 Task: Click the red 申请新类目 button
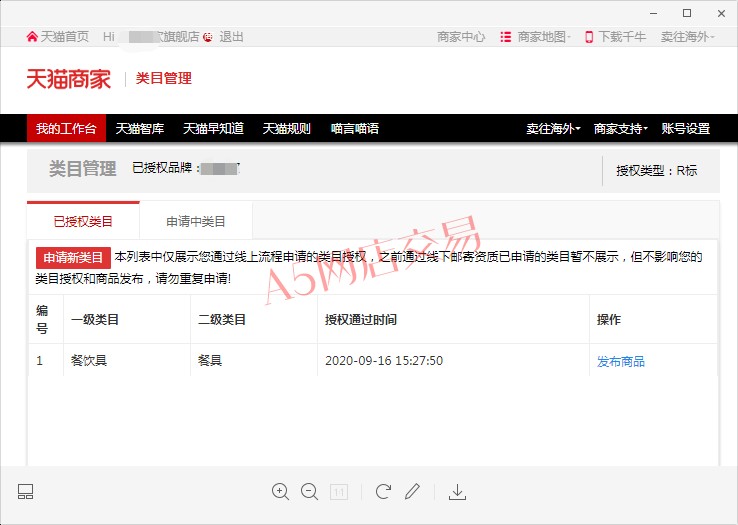73,258
